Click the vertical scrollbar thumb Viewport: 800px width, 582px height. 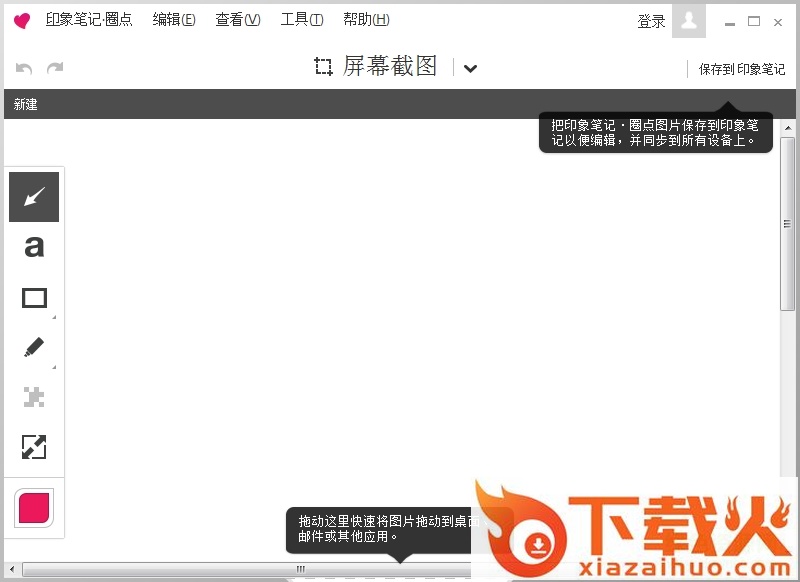point(788,224)
